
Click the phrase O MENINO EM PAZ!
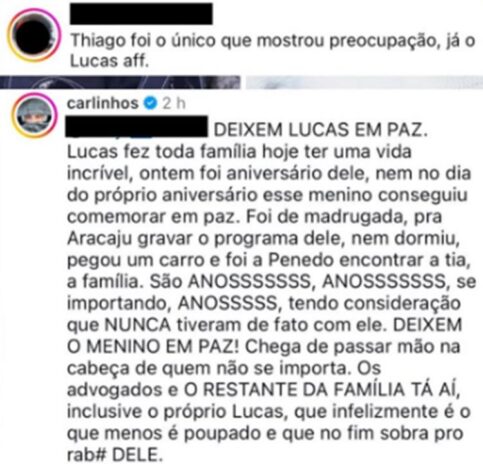coord(153,347)
